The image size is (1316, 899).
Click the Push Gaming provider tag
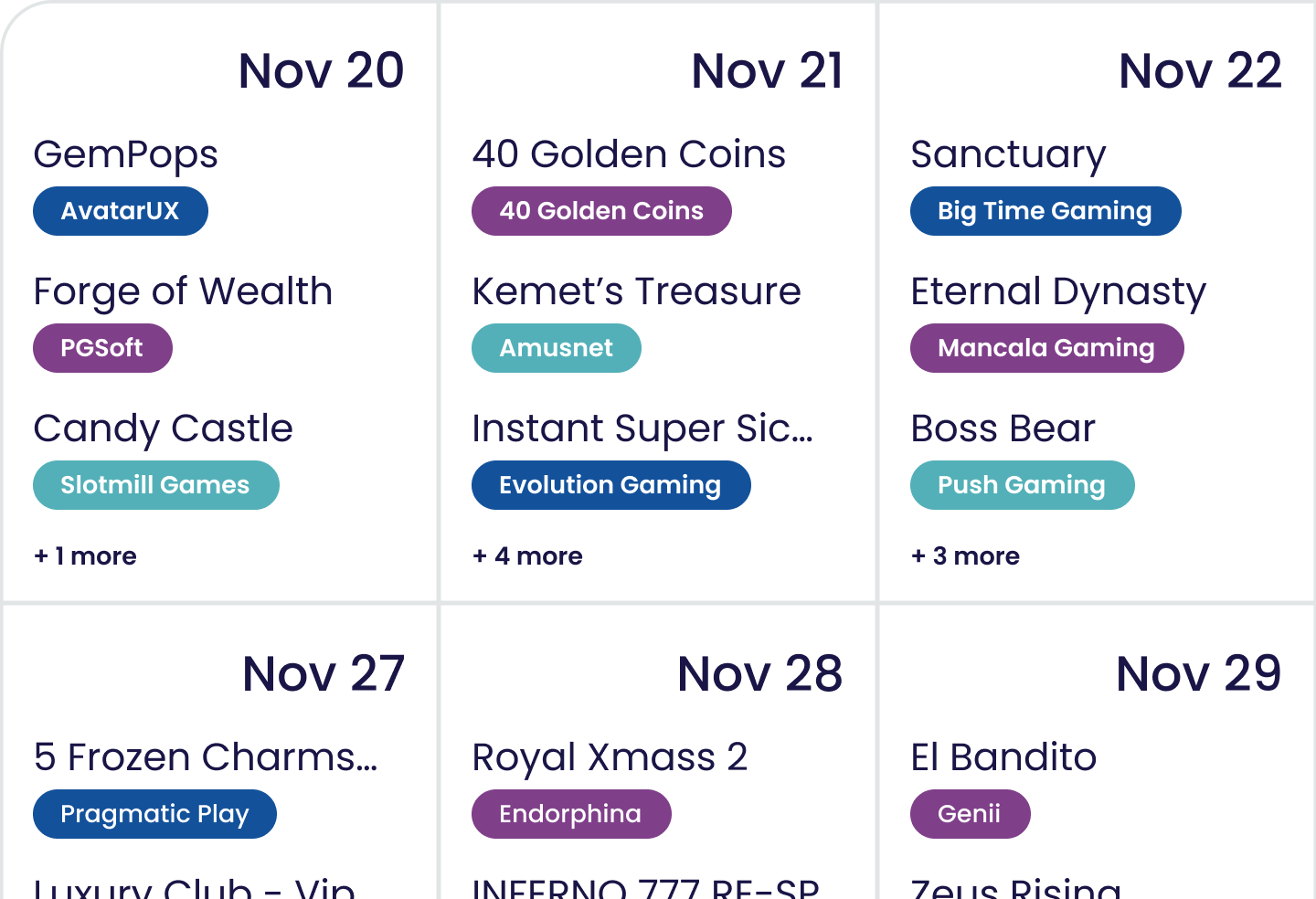1022,485
